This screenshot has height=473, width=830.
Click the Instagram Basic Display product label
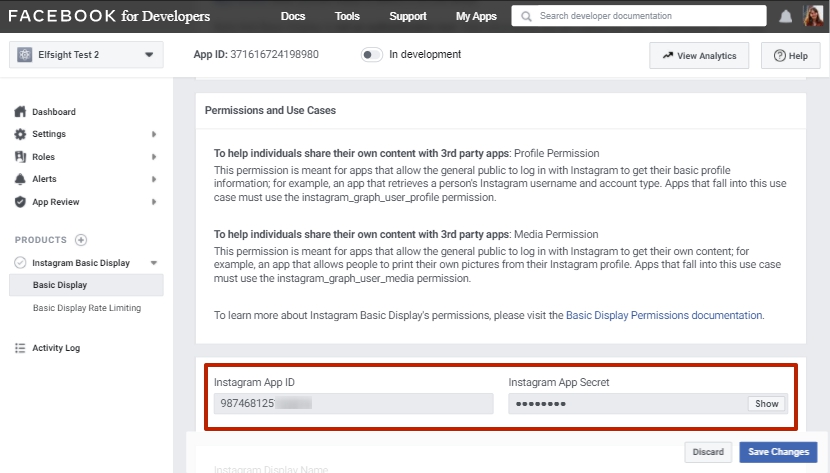point(81,263)
